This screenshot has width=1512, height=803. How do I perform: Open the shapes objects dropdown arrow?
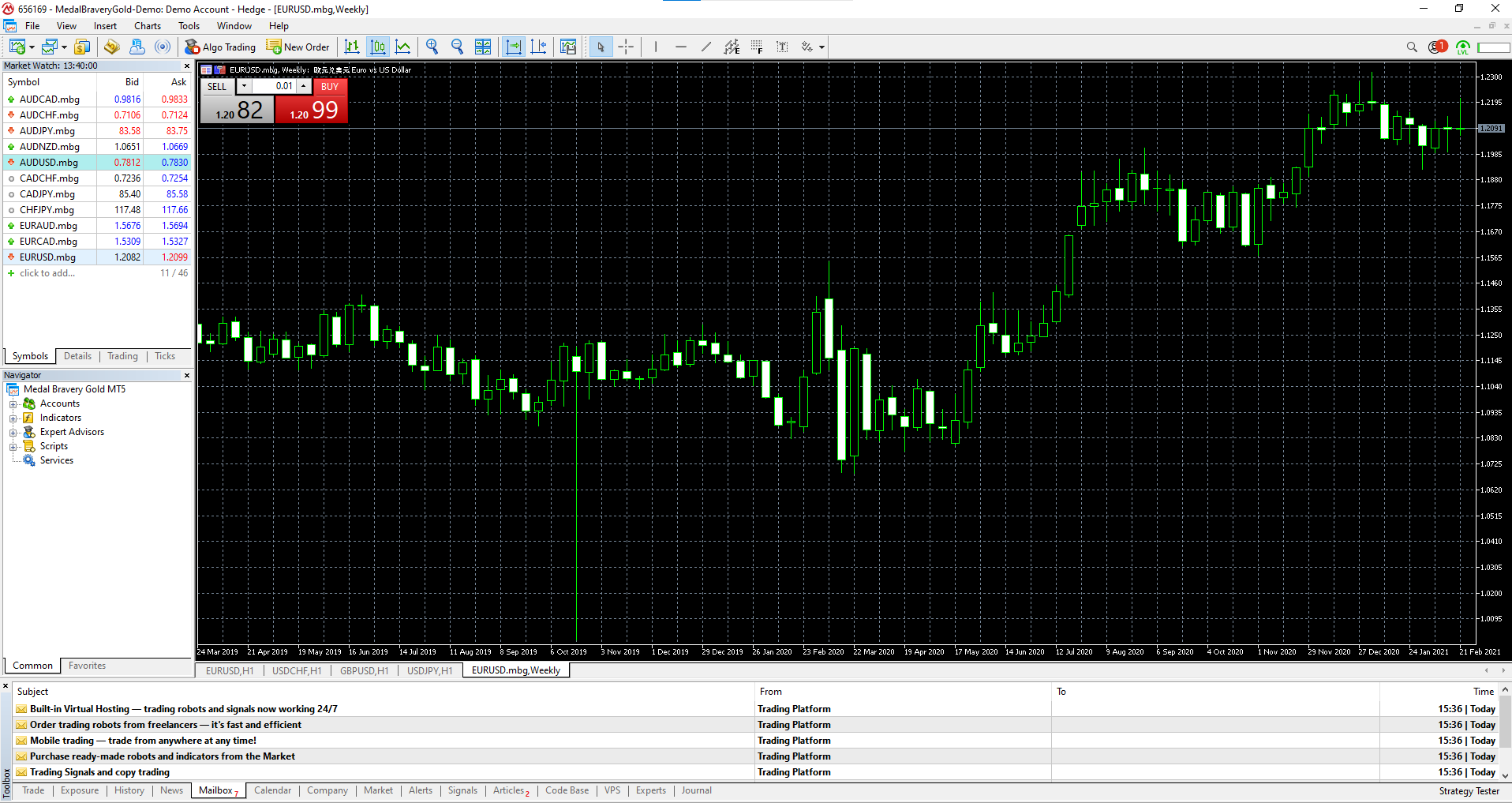click(821, 47)
